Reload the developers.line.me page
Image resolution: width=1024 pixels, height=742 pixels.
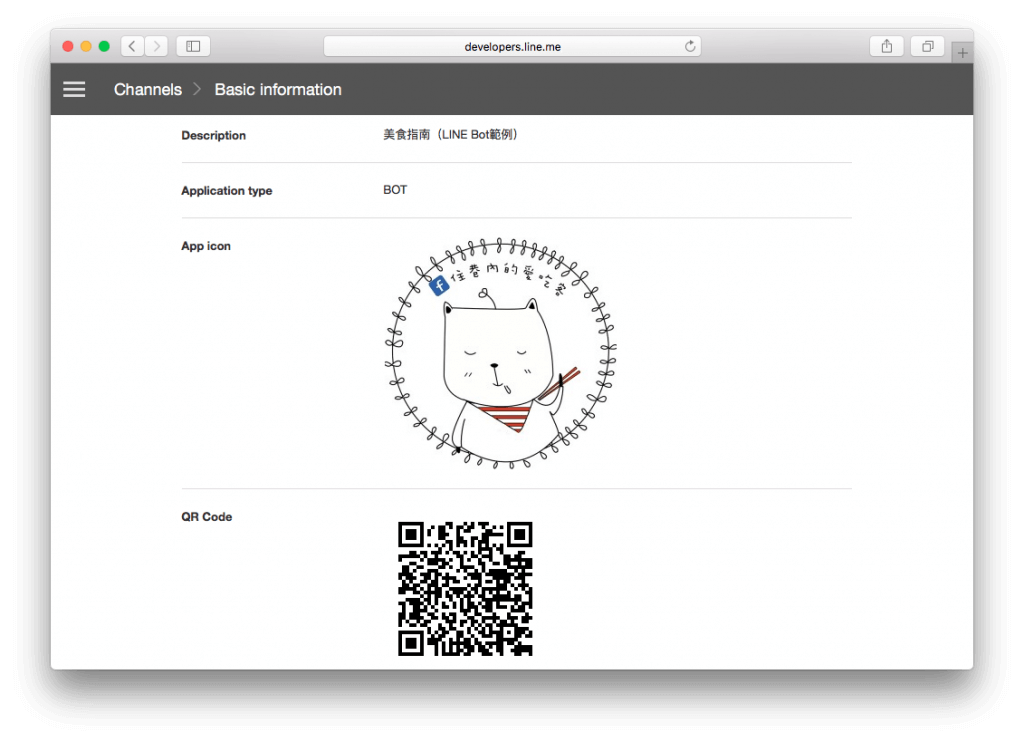click(690, 45)
